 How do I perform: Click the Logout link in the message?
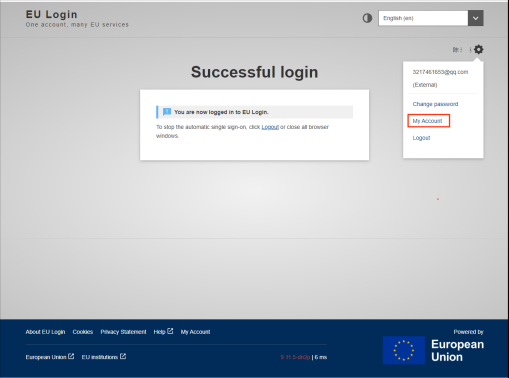(x=270, y=127)
